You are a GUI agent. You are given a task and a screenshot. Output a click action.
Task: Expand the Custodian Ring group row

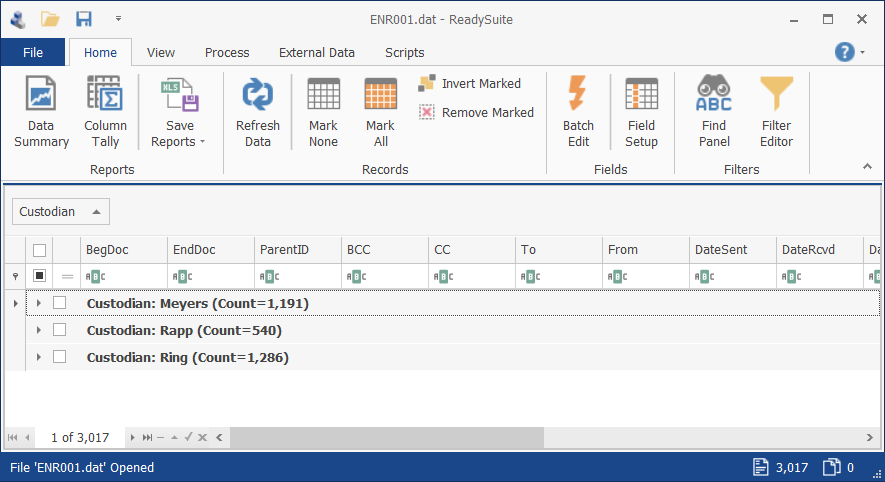click(38, 357)
